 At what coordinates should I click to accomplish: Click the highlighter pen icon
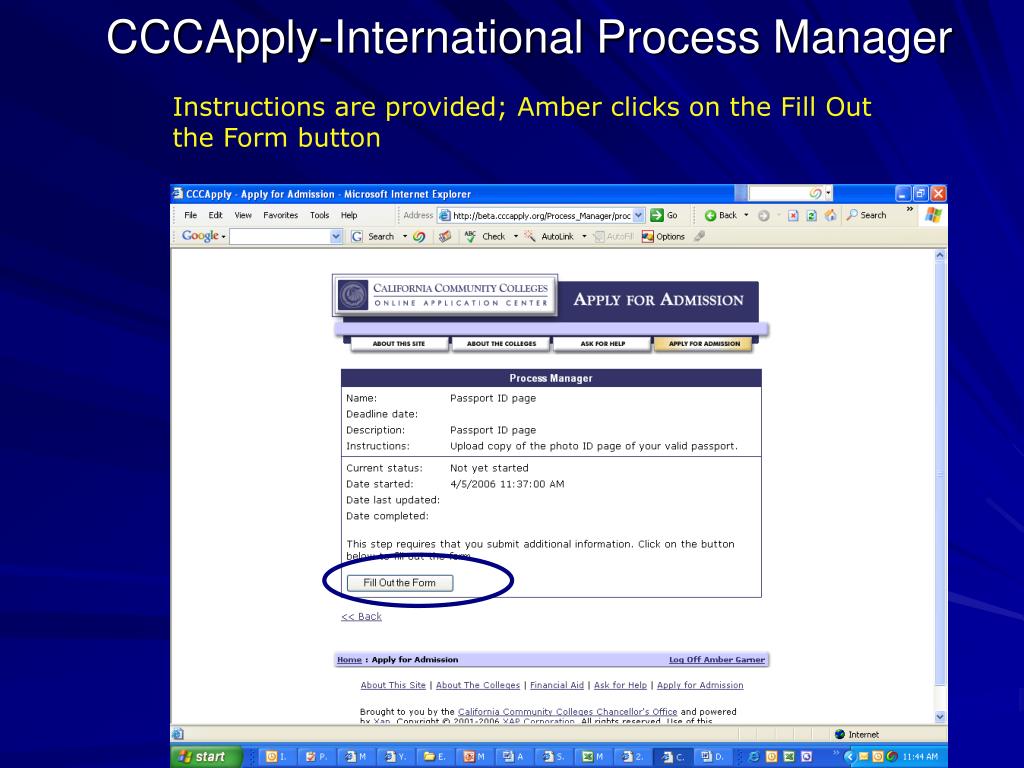699,236
